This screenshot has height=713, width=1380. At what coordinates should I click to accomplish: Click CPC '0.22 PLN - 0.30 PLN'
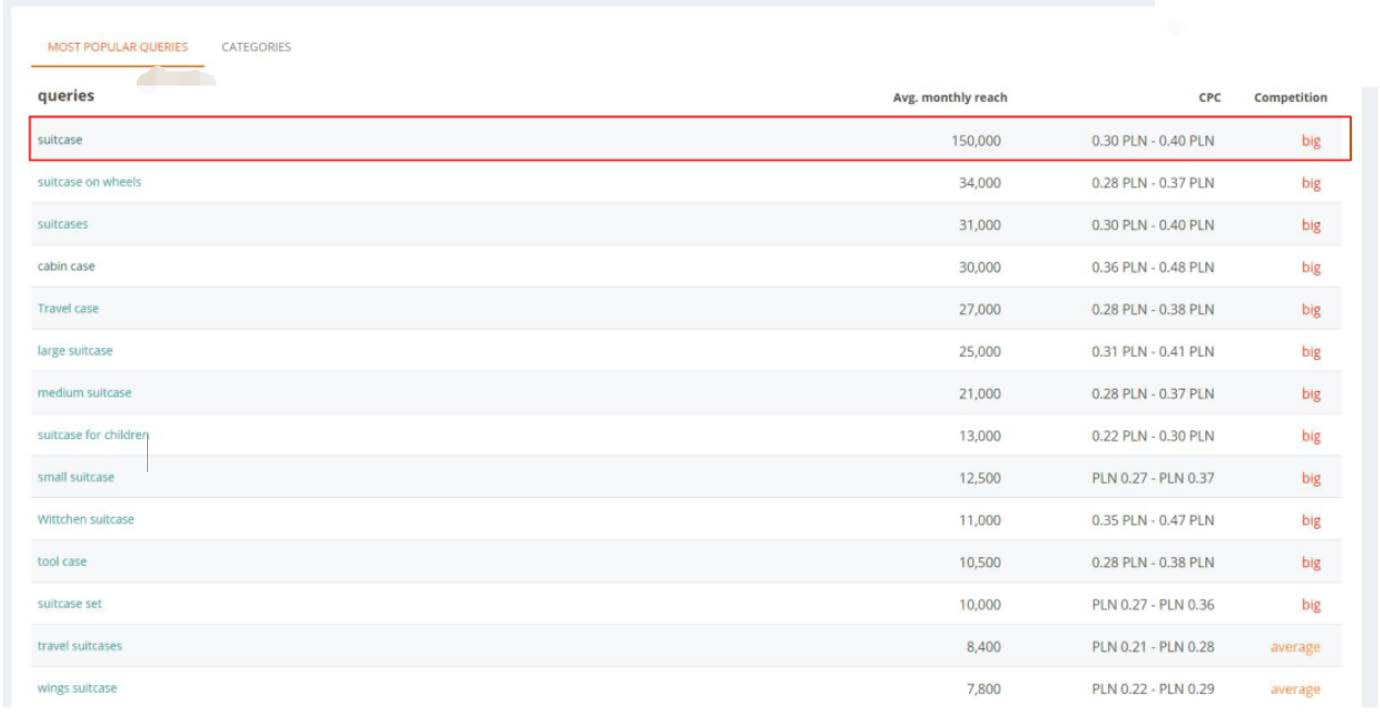(1153, 436)
